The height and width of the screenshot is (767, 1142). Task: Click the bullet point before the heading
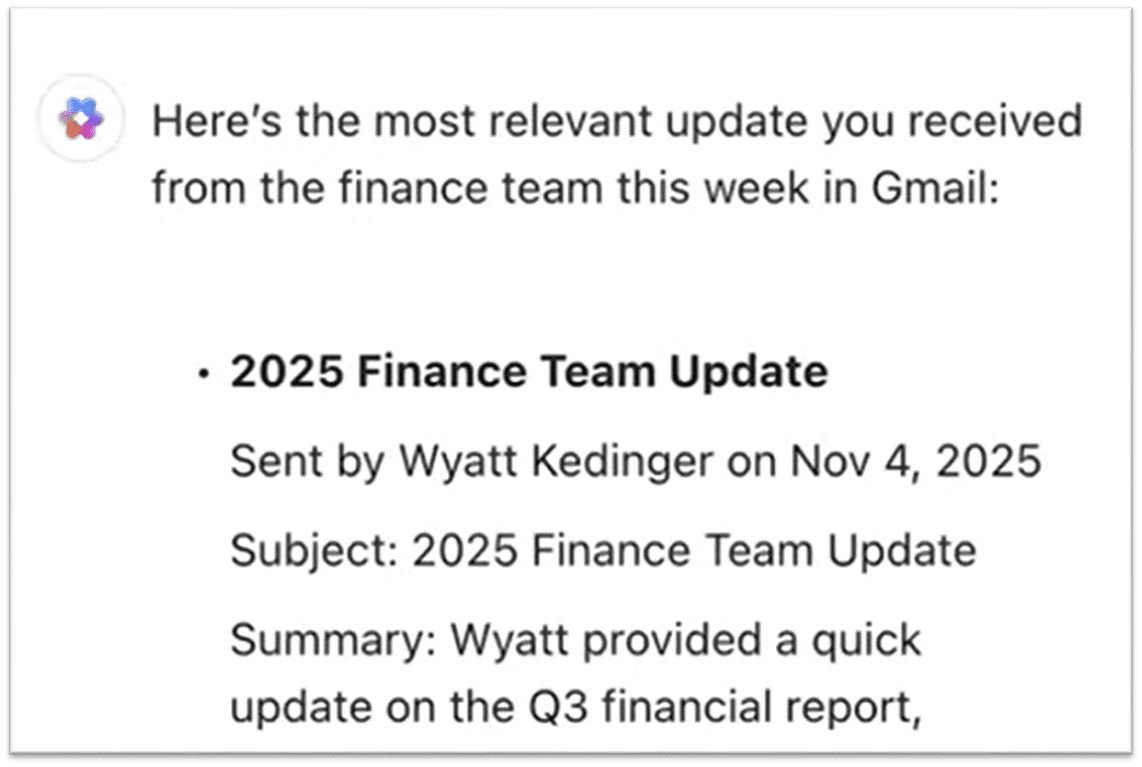click(205, 375)
